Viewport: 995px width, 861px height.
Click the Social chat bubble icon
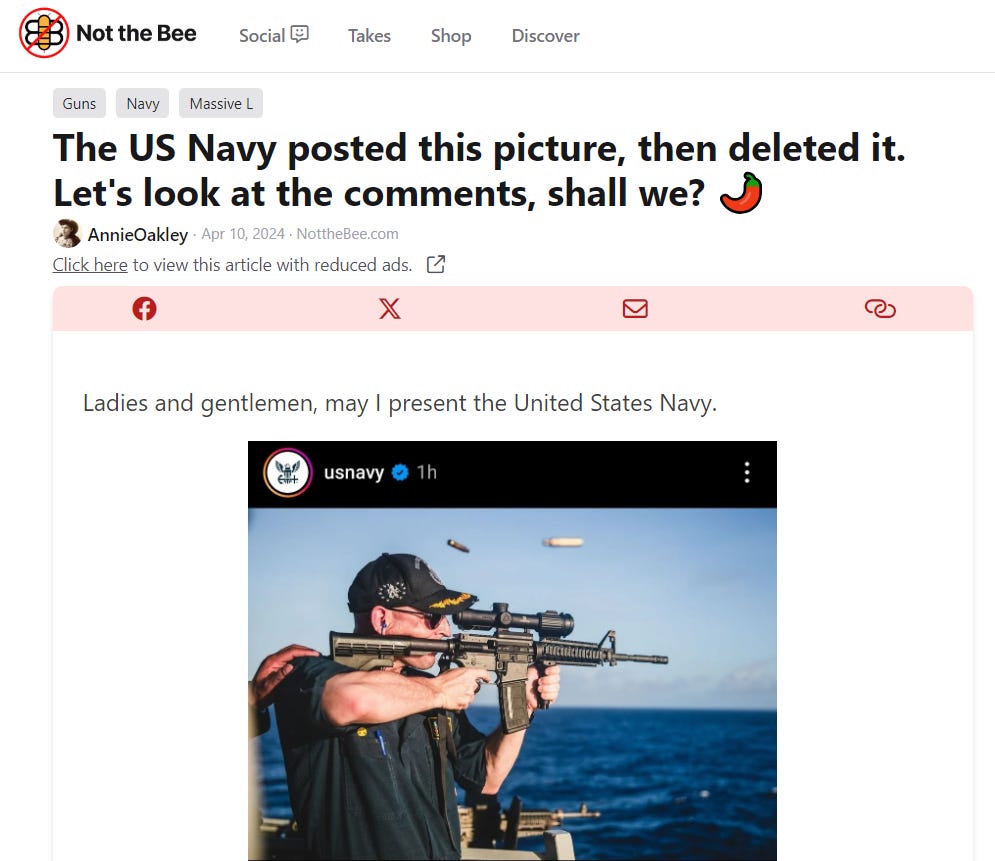[x=300, y=34]
